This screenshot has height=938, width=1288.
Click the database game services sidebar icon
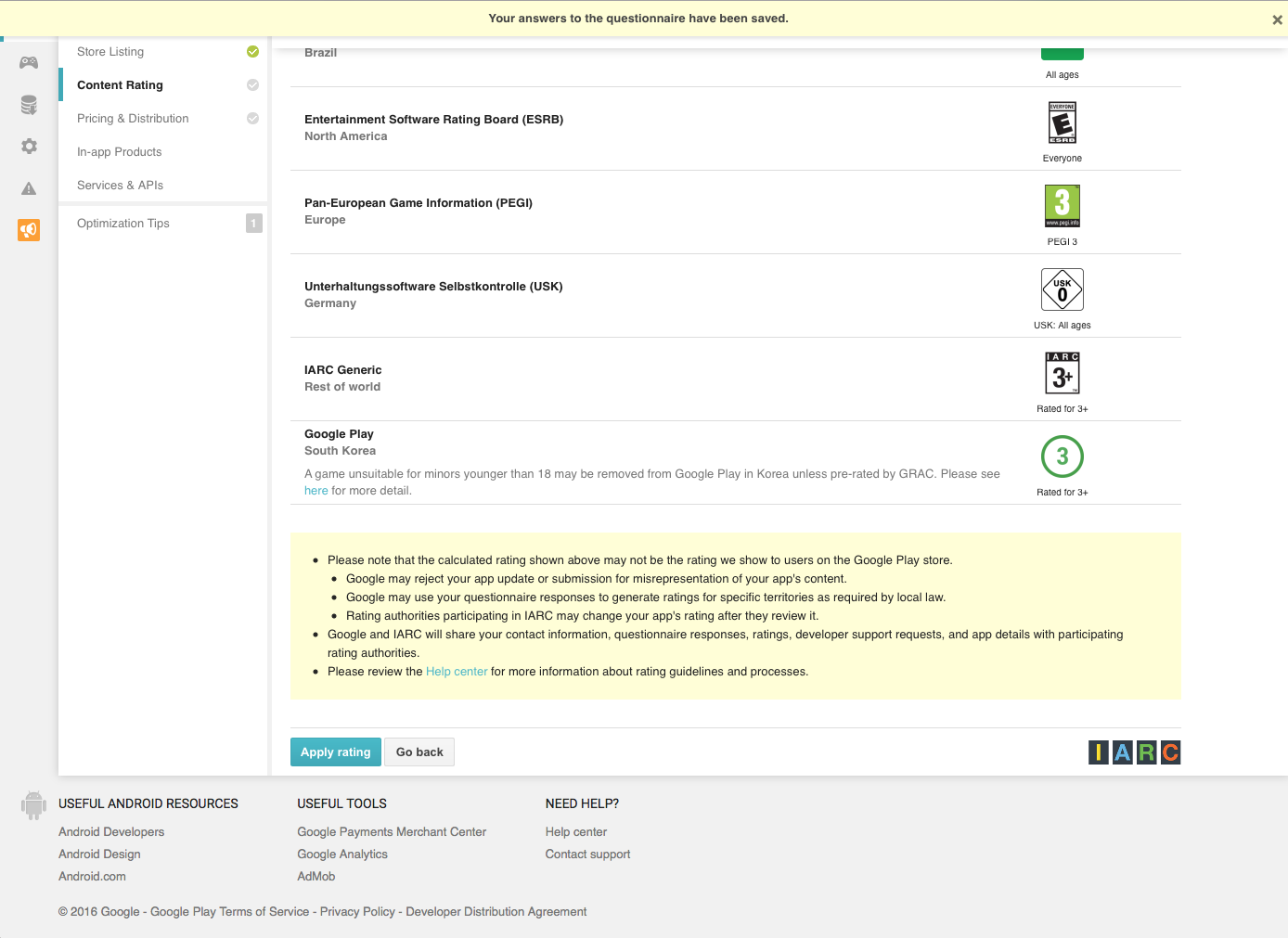(29, 105)
